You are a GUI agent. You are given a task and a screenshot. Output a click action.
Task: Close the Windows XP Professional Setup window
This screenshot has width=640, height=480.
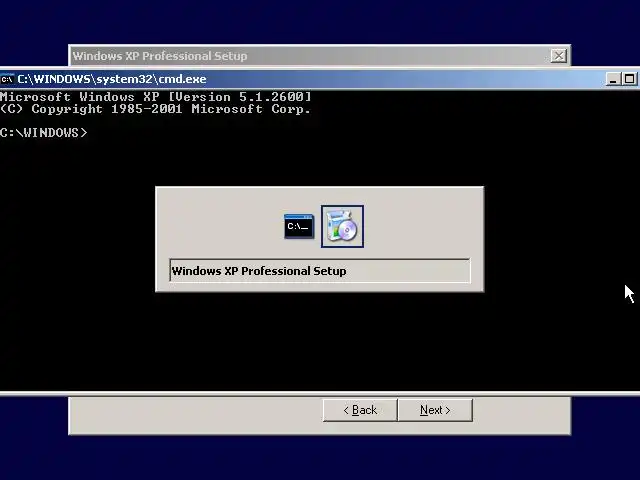coord(558,56)
